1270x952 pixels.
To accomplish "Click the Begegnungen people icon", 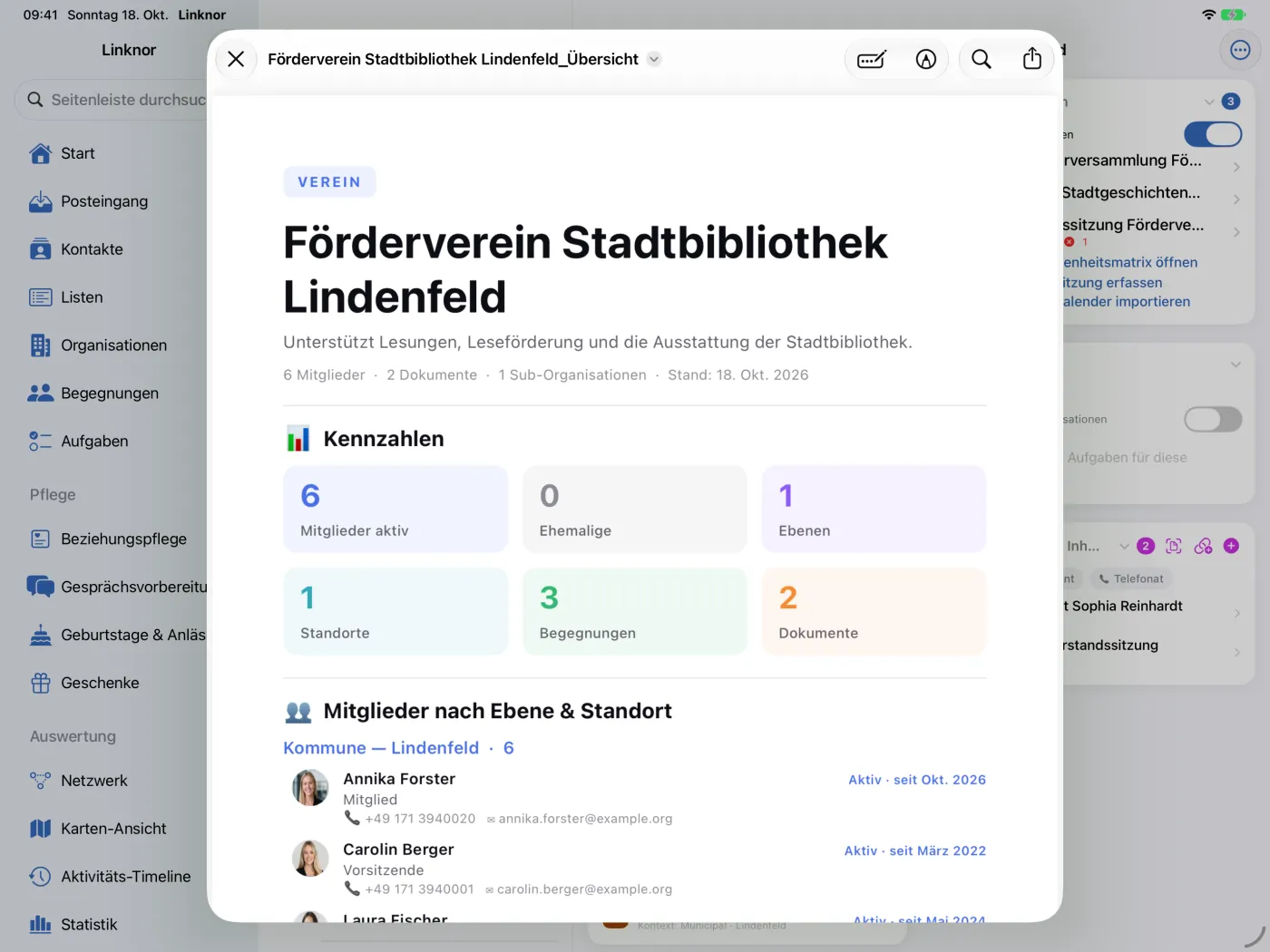I will [40, 393].
